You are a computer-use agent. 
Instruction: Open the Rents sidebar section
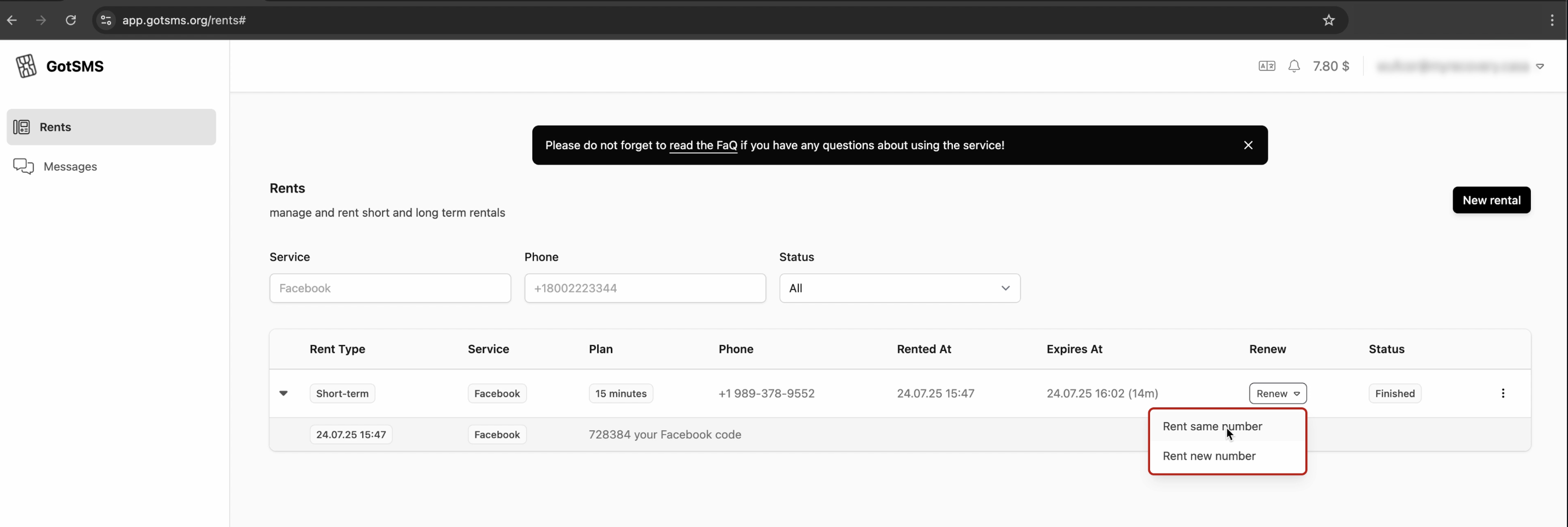coord(111,127)
